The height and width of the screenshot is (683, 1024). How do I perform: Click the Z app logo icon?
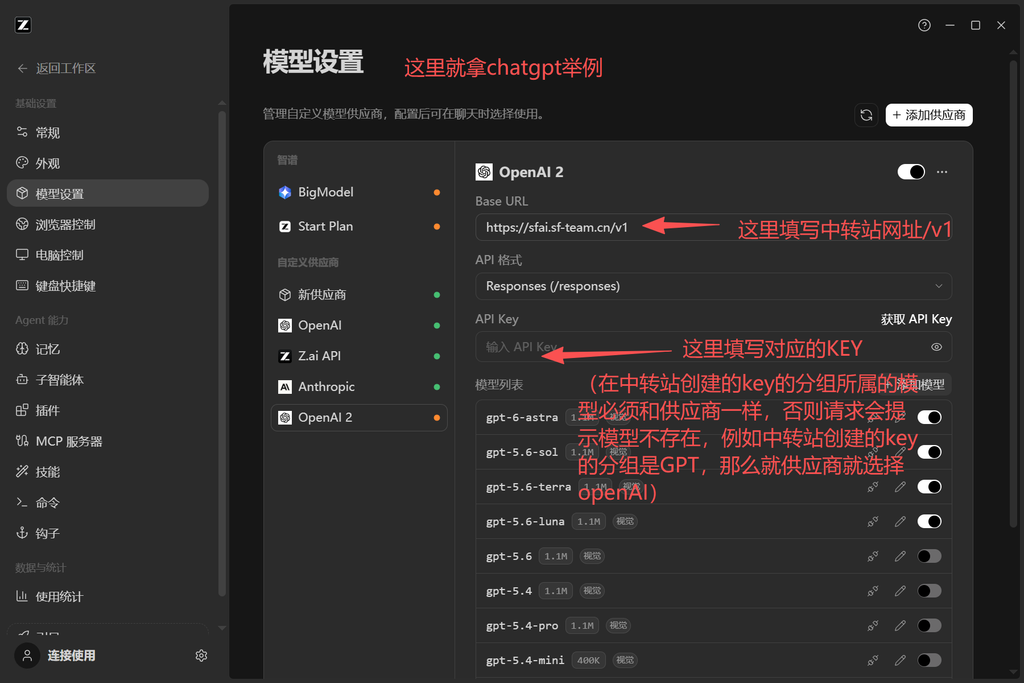tap(23, 25)
